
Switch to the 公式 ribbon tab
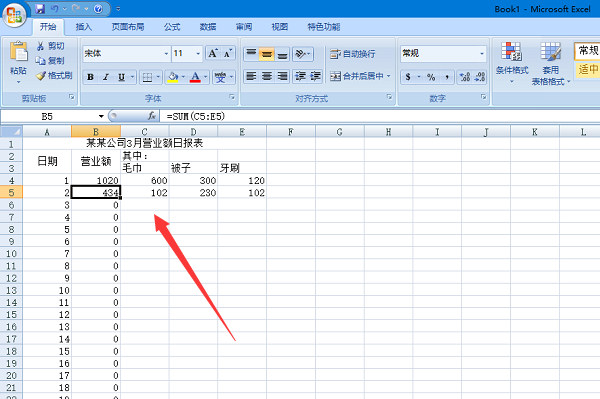click(x=172, y=27)
